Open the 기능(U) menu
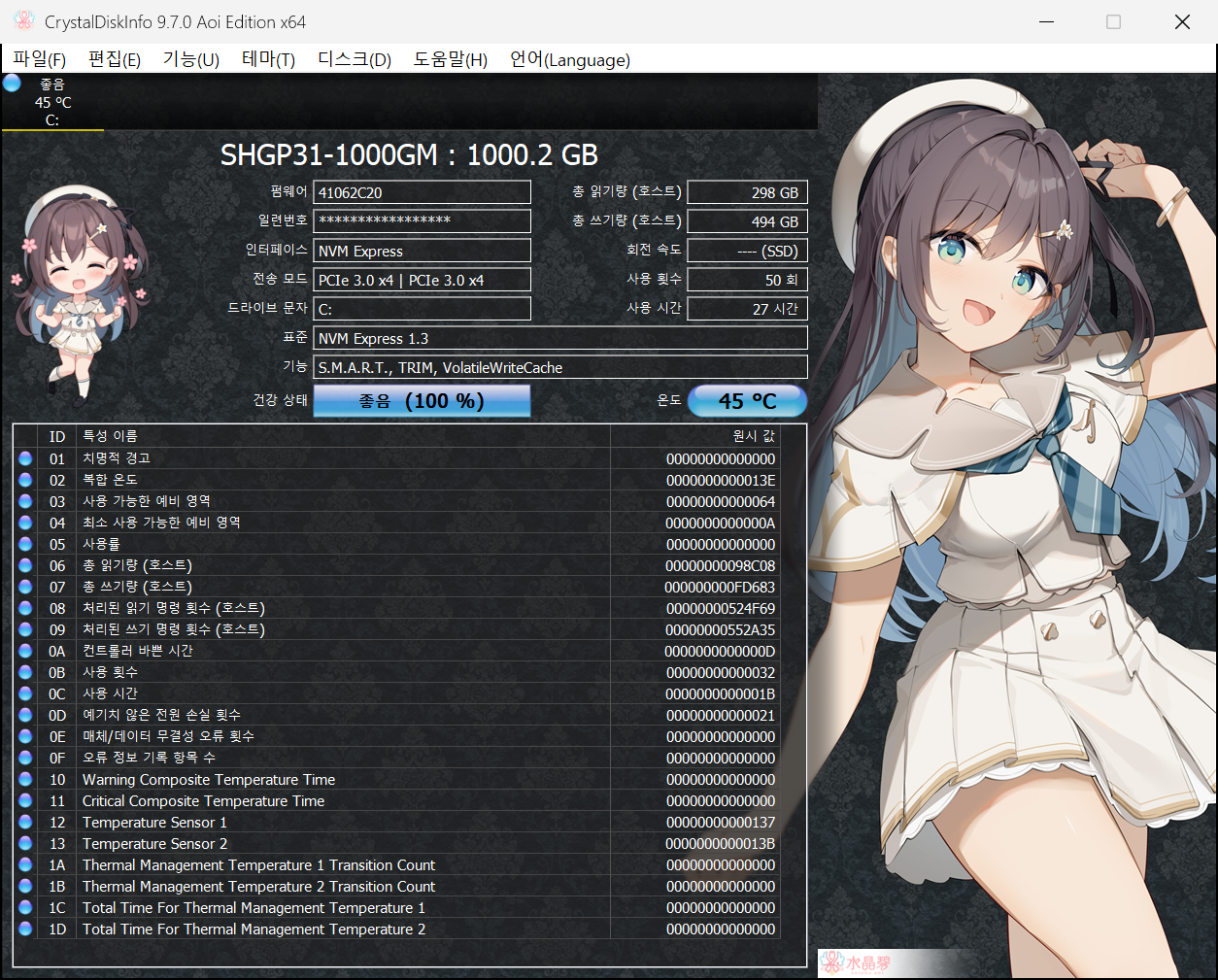The height and width of the screenshot is (980, 1218). click(x=191, y=59)
